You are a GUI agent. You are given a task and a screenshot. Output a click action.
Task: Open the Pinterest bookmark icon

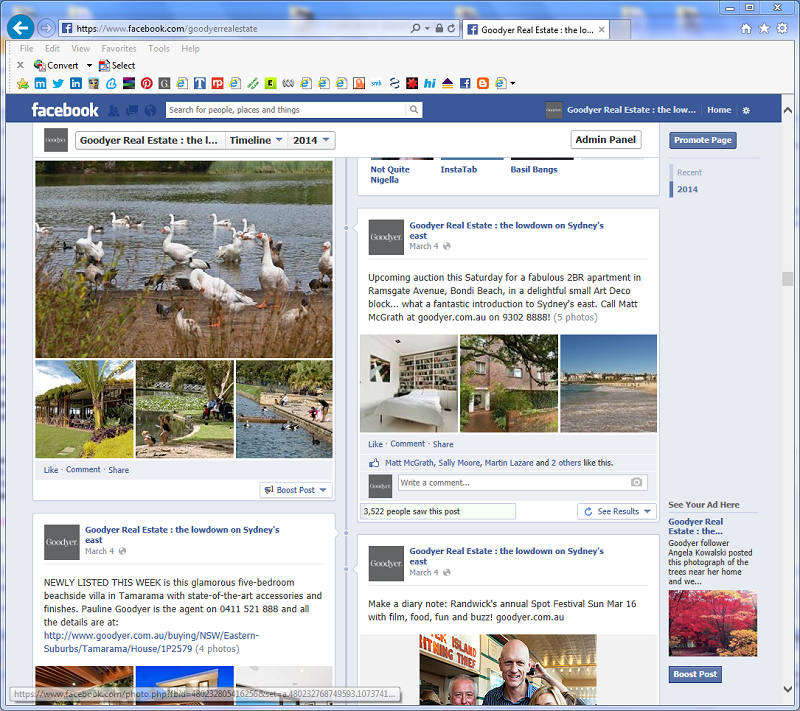146,83
